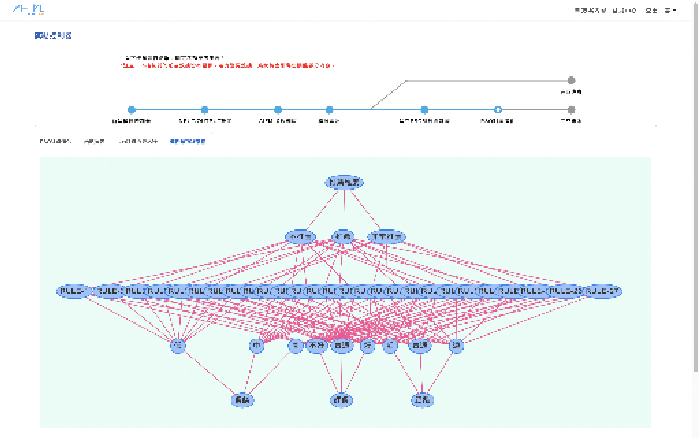Select the leftmost node in the second graph row
700x439 pixels.
(300, 237)
